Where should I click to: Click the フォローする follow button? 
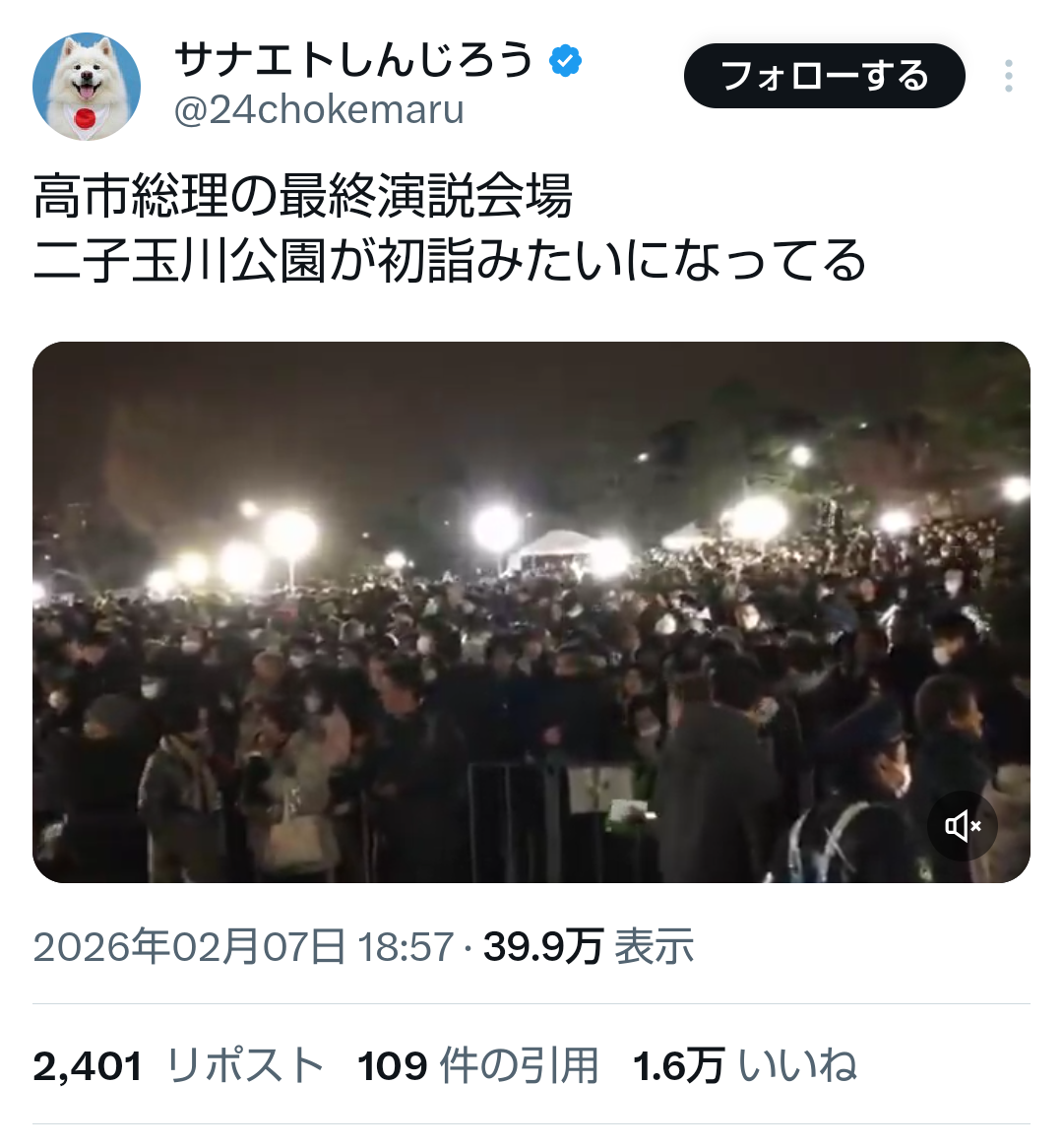point(825,76)
